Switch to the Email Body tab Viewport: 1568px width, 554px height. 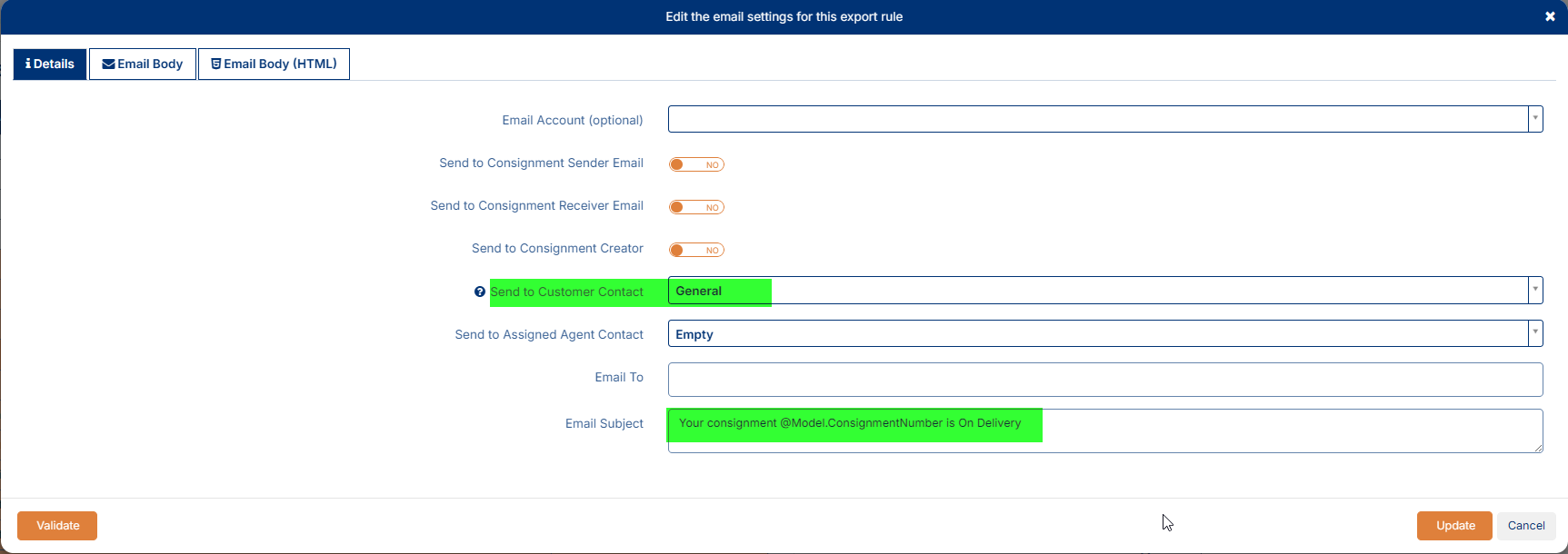[x=143, y=64]
